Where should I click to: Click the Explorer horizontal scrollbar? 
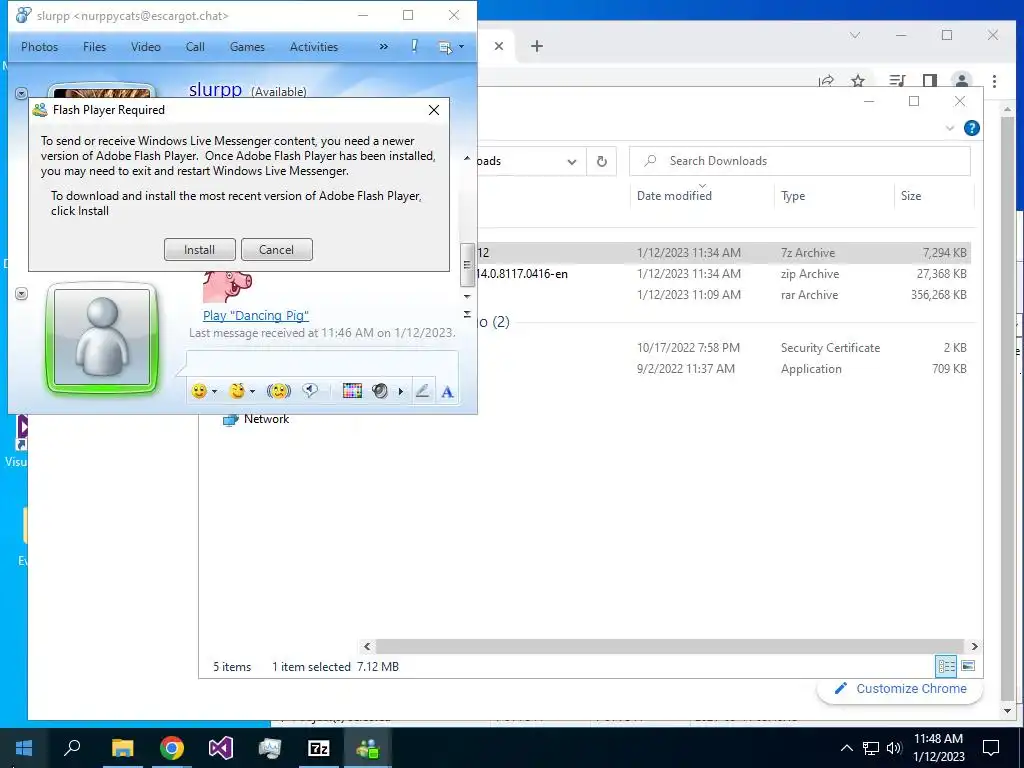pos(669,647)
